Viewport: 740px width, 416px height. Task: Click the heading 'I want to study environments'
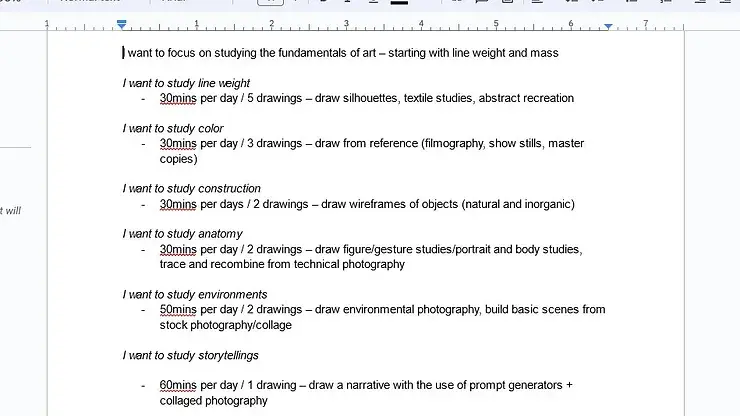pyautogui.click(x=195, y=294)
